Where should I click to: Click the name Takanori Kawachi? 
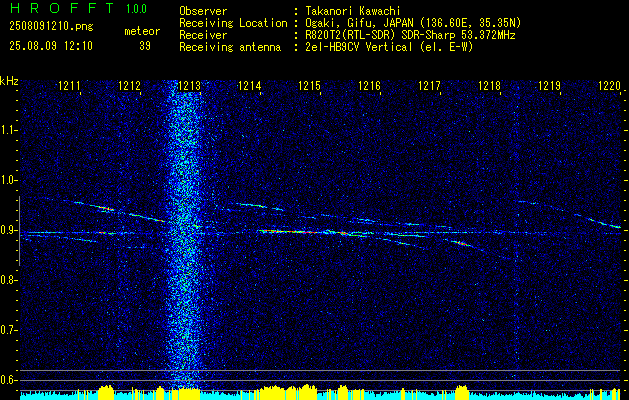pos(351,11)
